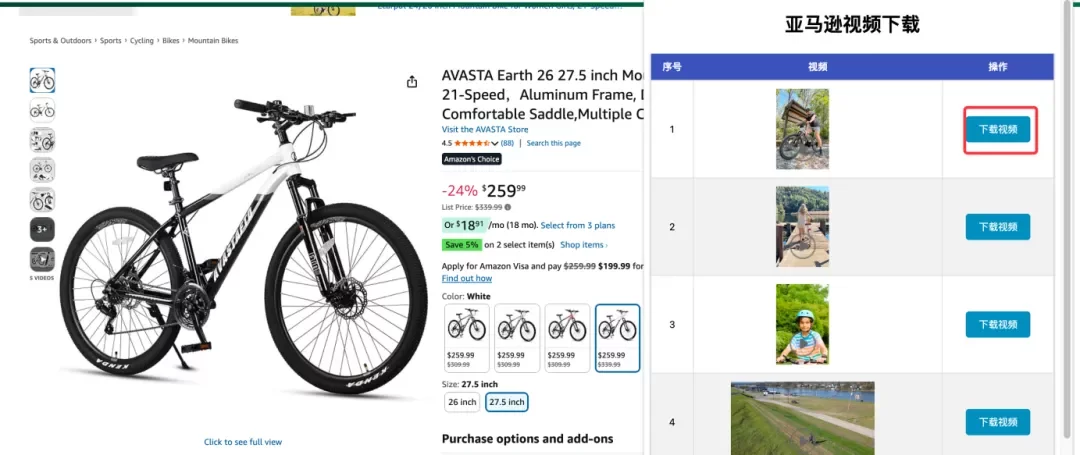The width and height of the screenshot is (1080, 455).
Task: Choose the third color variant swatch
Action: pyautogui.click(x=566, y=337)
